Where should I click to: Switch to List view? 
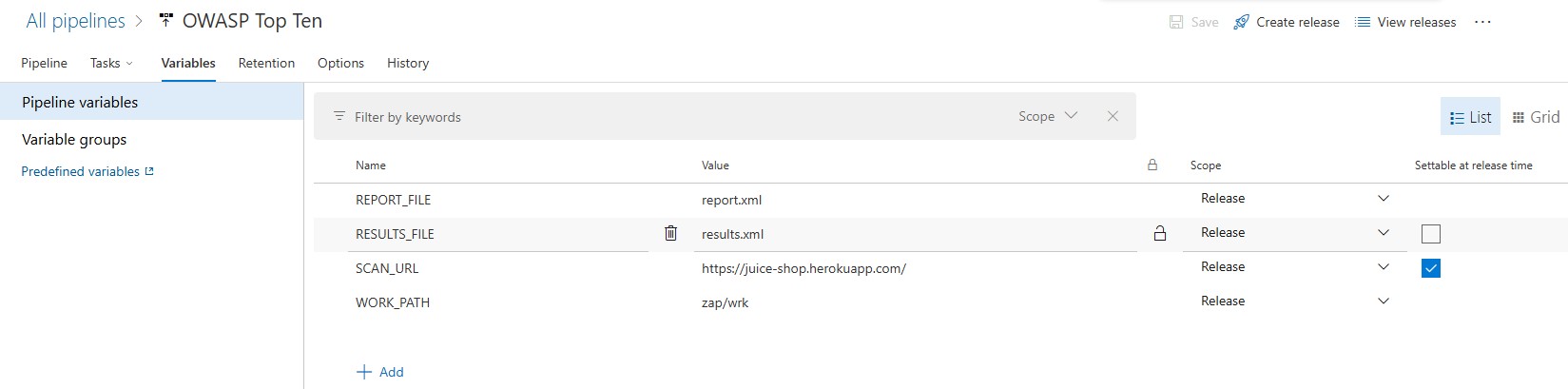pos(1470,117)
